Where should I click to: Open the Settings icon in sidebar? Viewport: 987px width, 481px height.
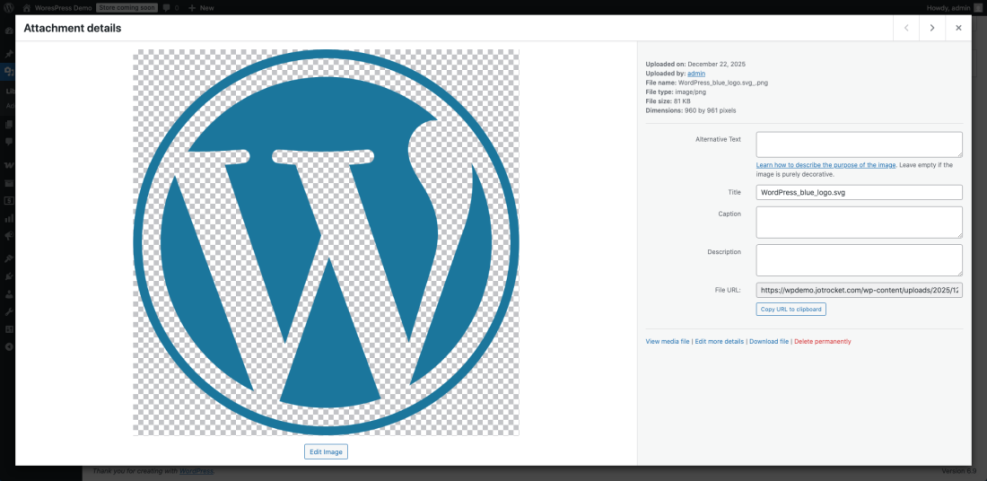click(8, 329)
